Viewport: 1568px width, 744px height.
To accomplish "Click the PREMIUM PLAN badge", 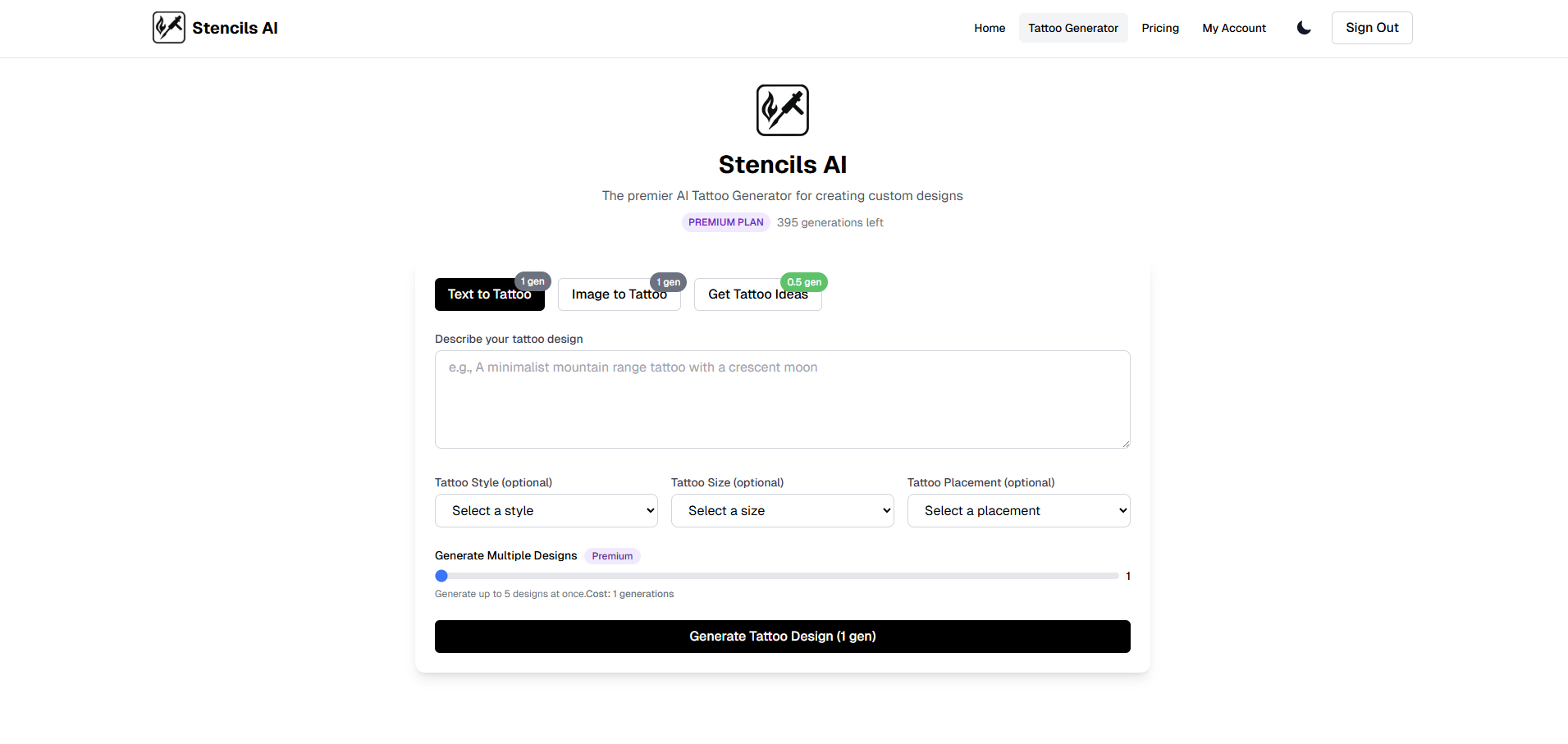I will coord(725,222).
